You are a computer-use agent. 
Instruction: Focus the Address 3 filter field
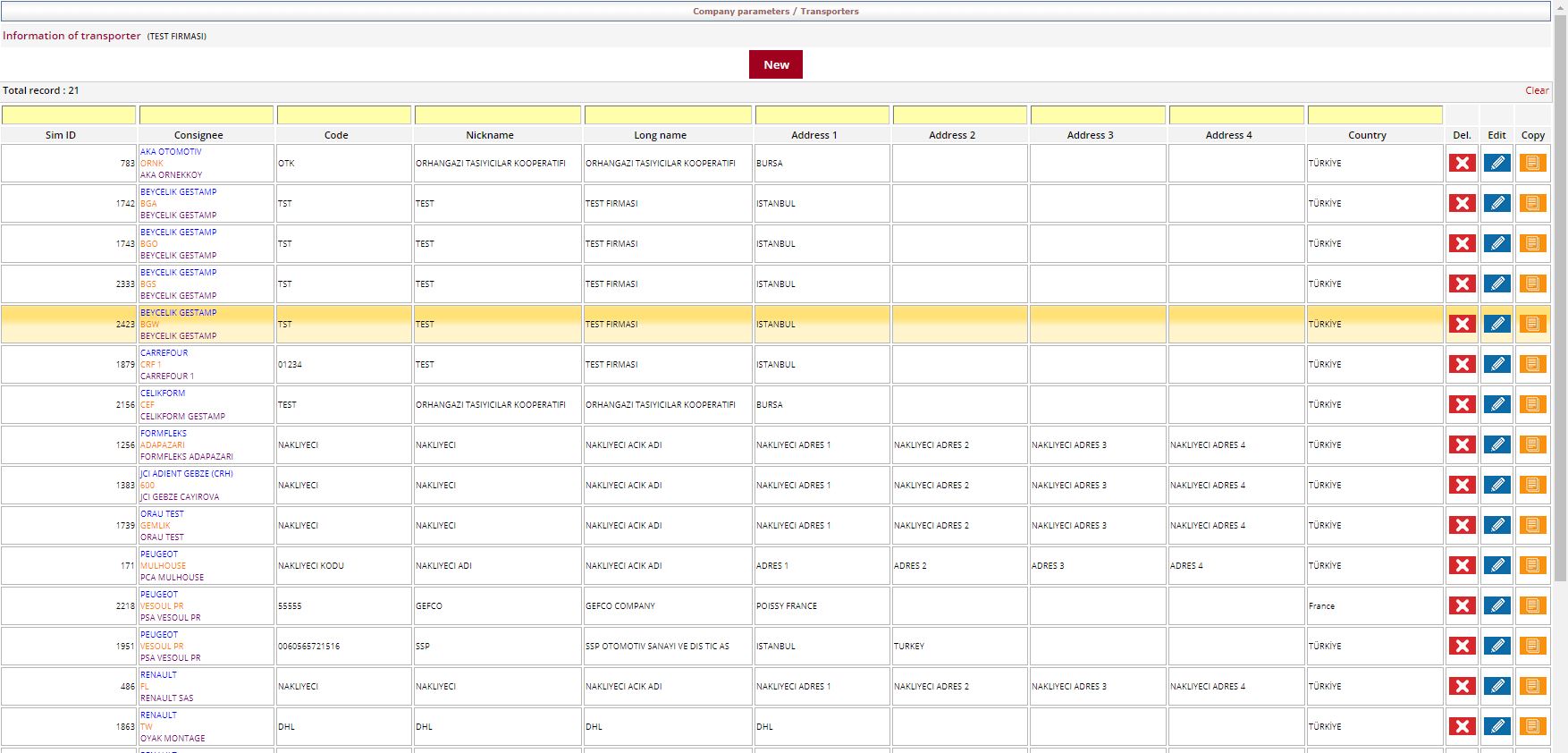1098,115
